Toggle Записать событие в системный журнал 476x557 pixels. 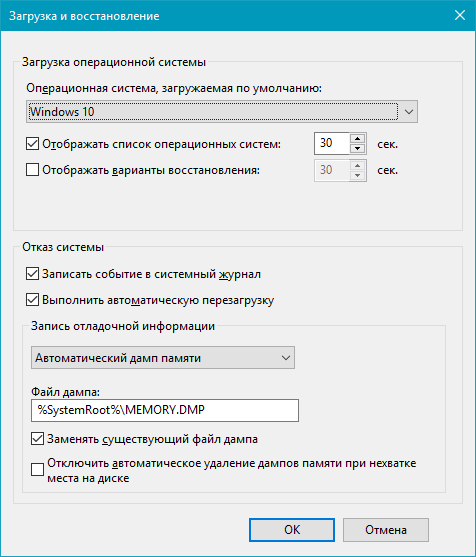[32, 274]
